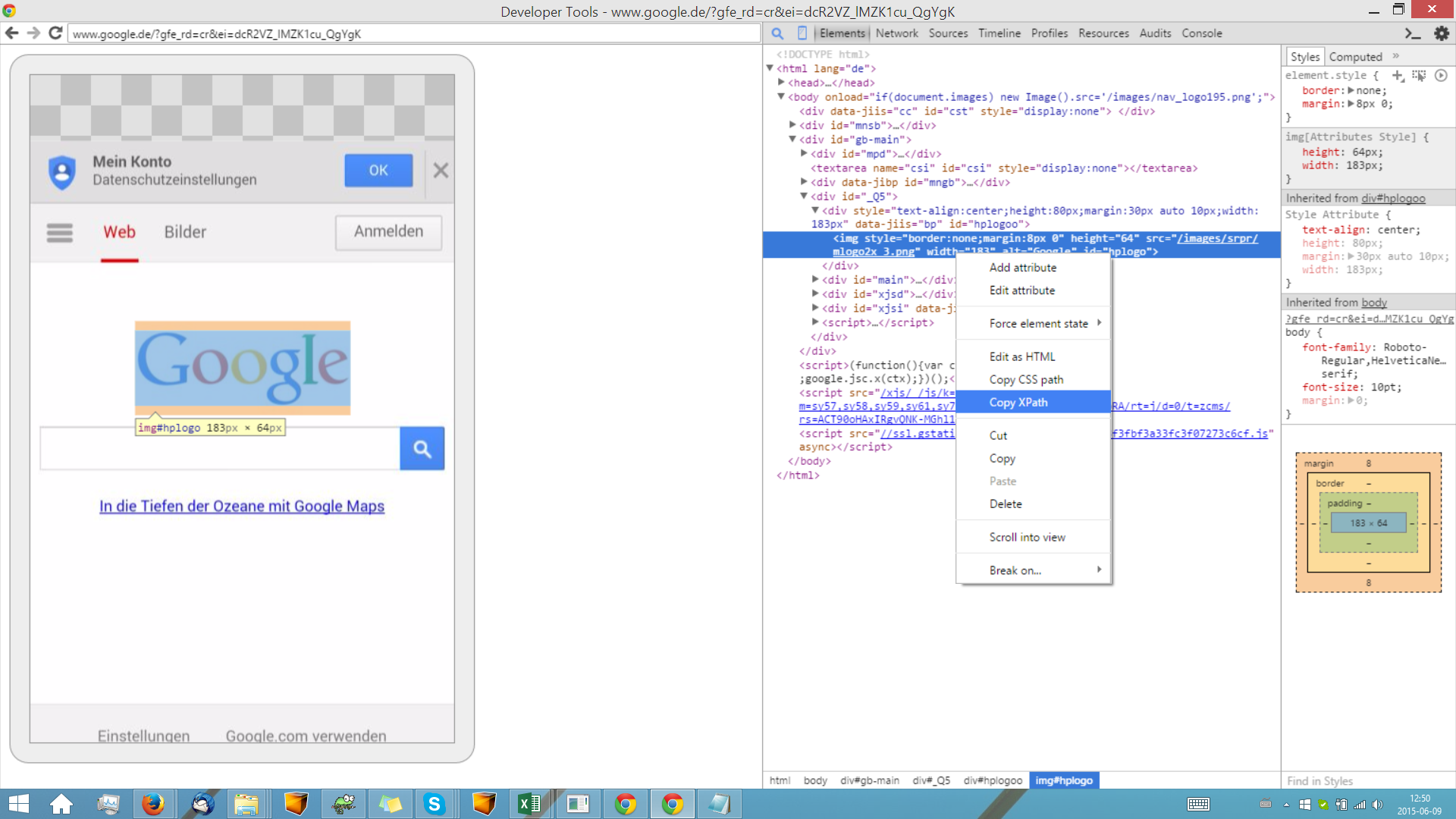Image resolution: width=1456 pixels, height=819 pixels.
Task: Select Scroll into view menu entry
Action: click(x=1033, y=538)
